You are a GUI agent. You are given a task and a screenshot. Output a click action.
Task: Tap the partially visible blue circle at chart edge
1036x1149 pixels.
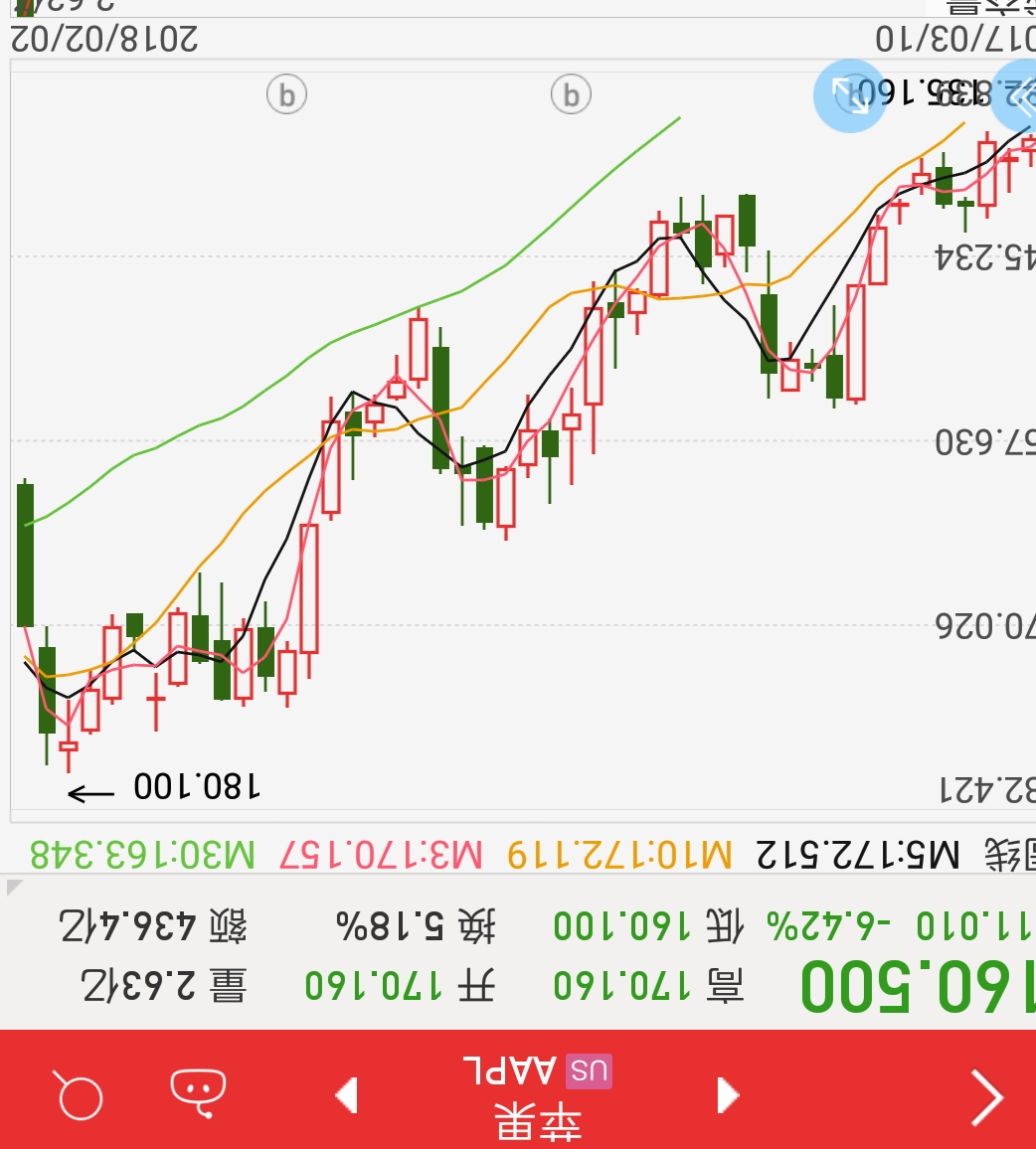click(1018, 95)
